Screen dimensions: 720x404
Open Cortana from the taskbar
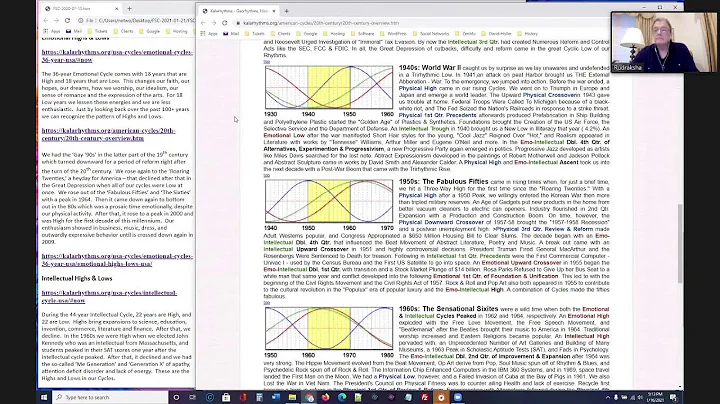coord(176,397)
